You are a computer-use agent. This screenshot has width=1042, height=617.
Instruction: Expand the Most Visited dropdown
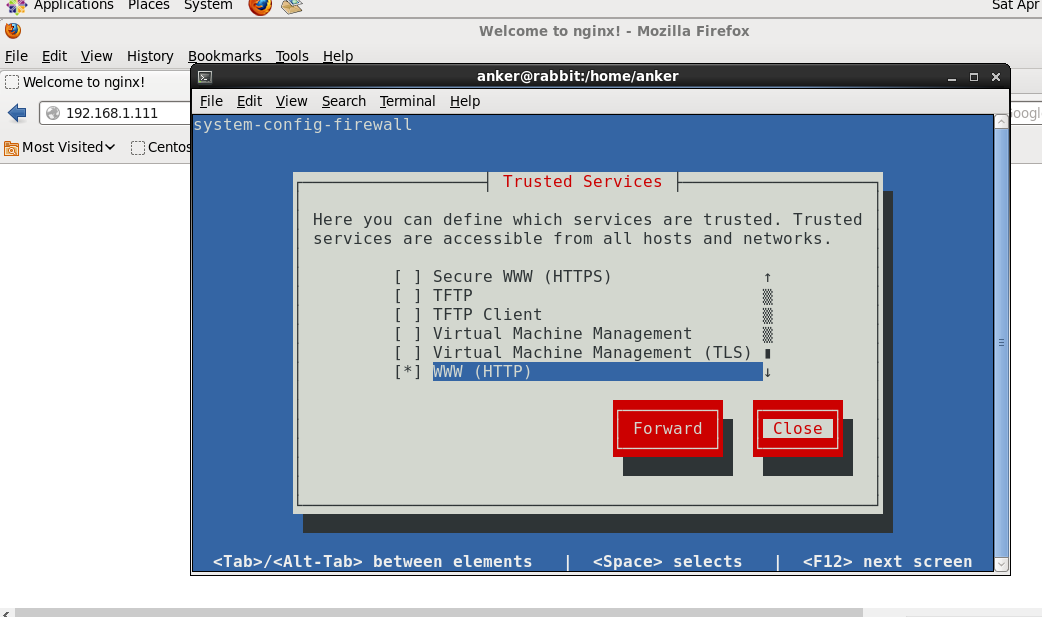(110, 147)
